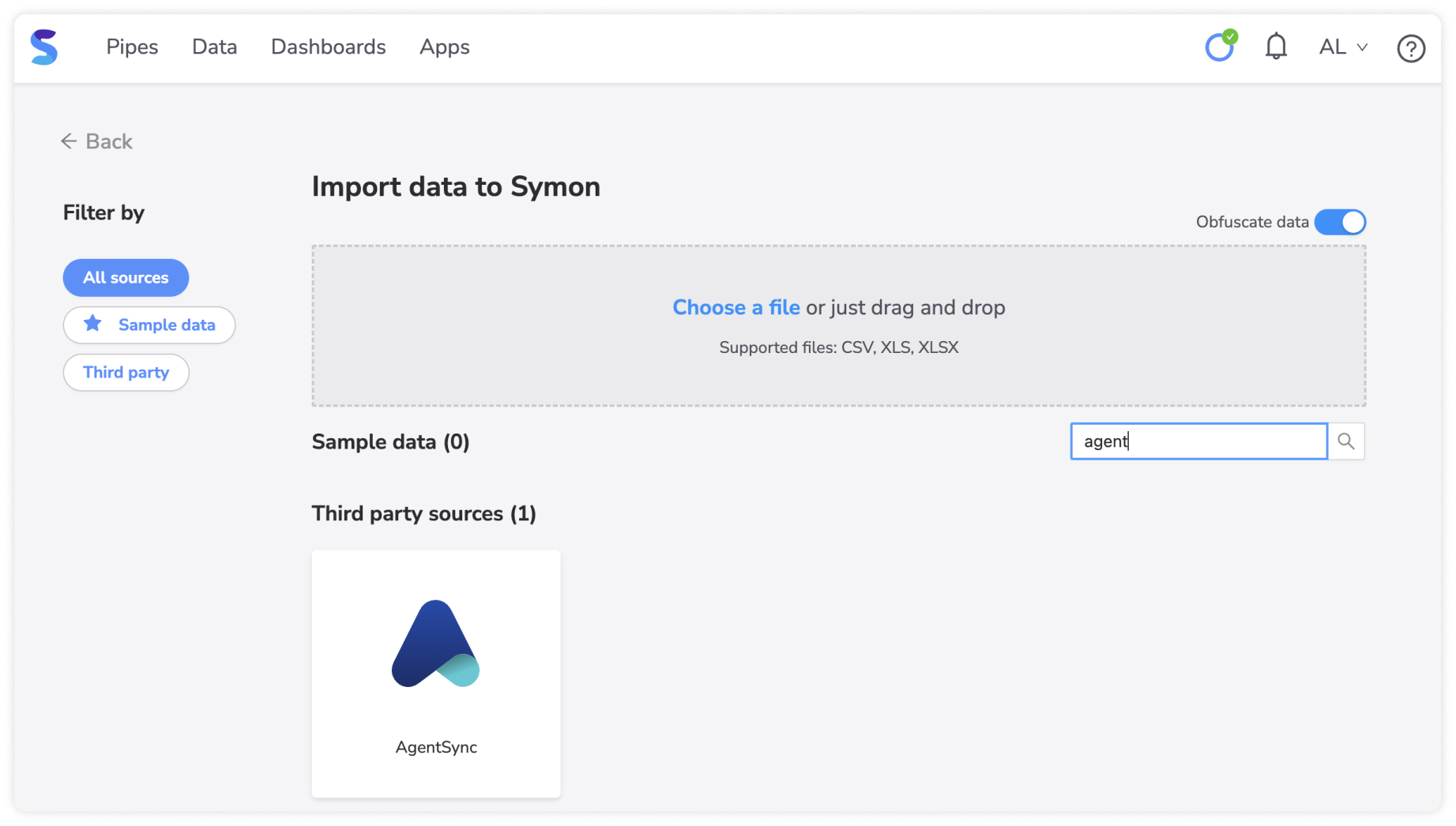This screenshot has width=1456, height=826.
Task: Click the 'Import data to Symon' title
Action: click(x=456, y=187)
